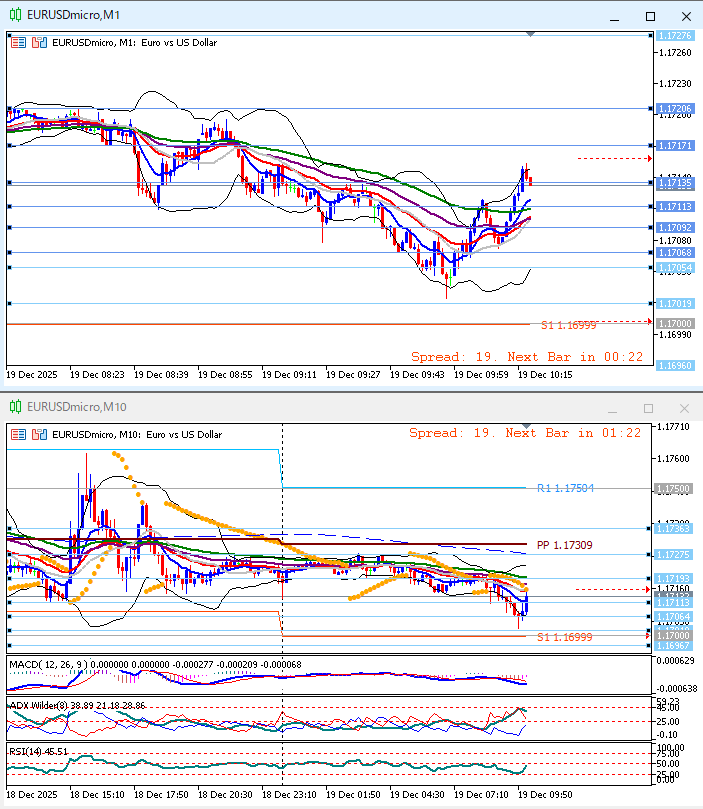The height and width of the screenshot is (809, 703).
Task: Click the EURUSDmicro,M1 window title candlestick icon
Action: tap(15, 16)
